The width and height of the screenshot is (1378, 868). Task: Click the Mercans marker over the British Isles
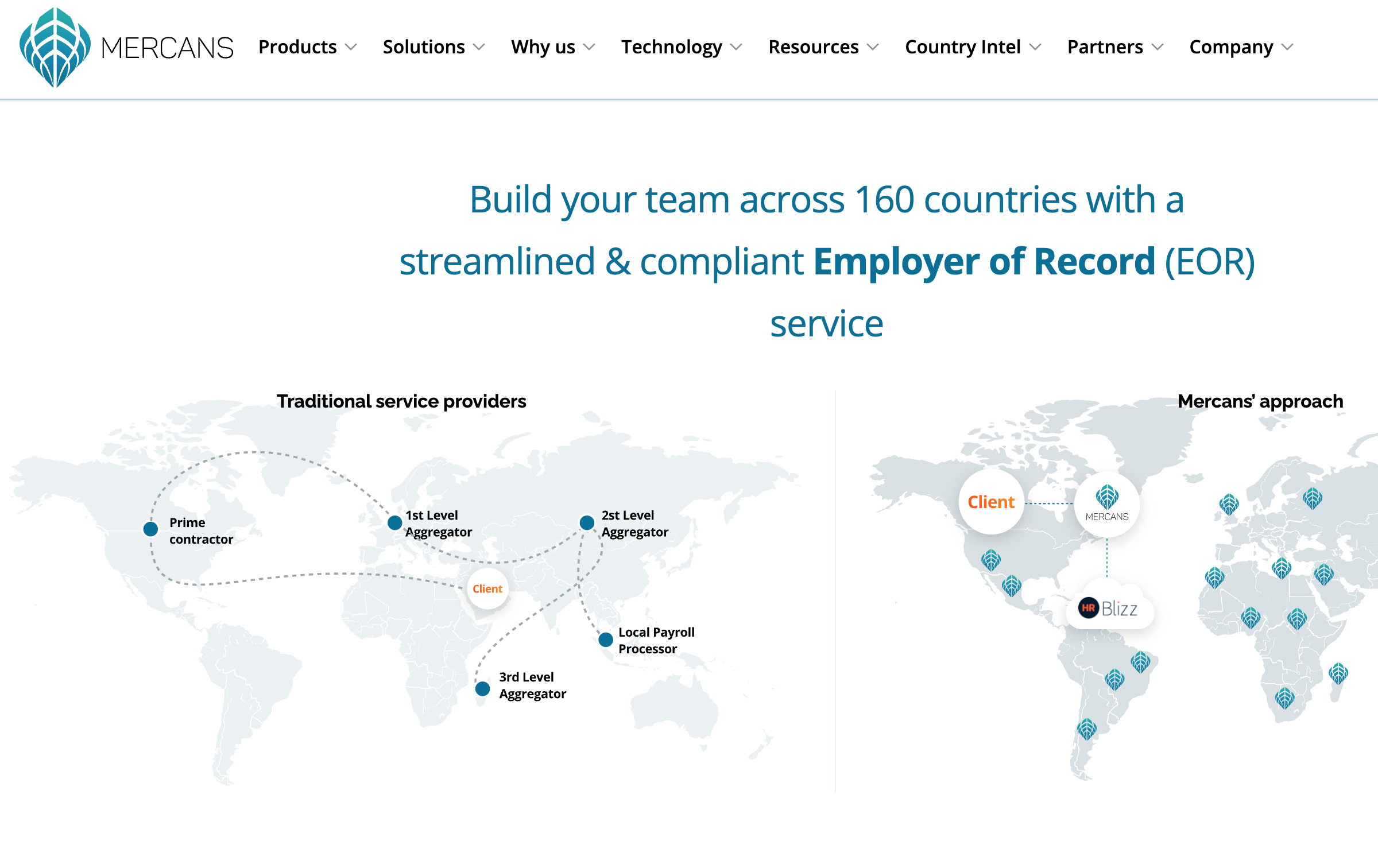pyautogui.click(x=1229, y=505)
